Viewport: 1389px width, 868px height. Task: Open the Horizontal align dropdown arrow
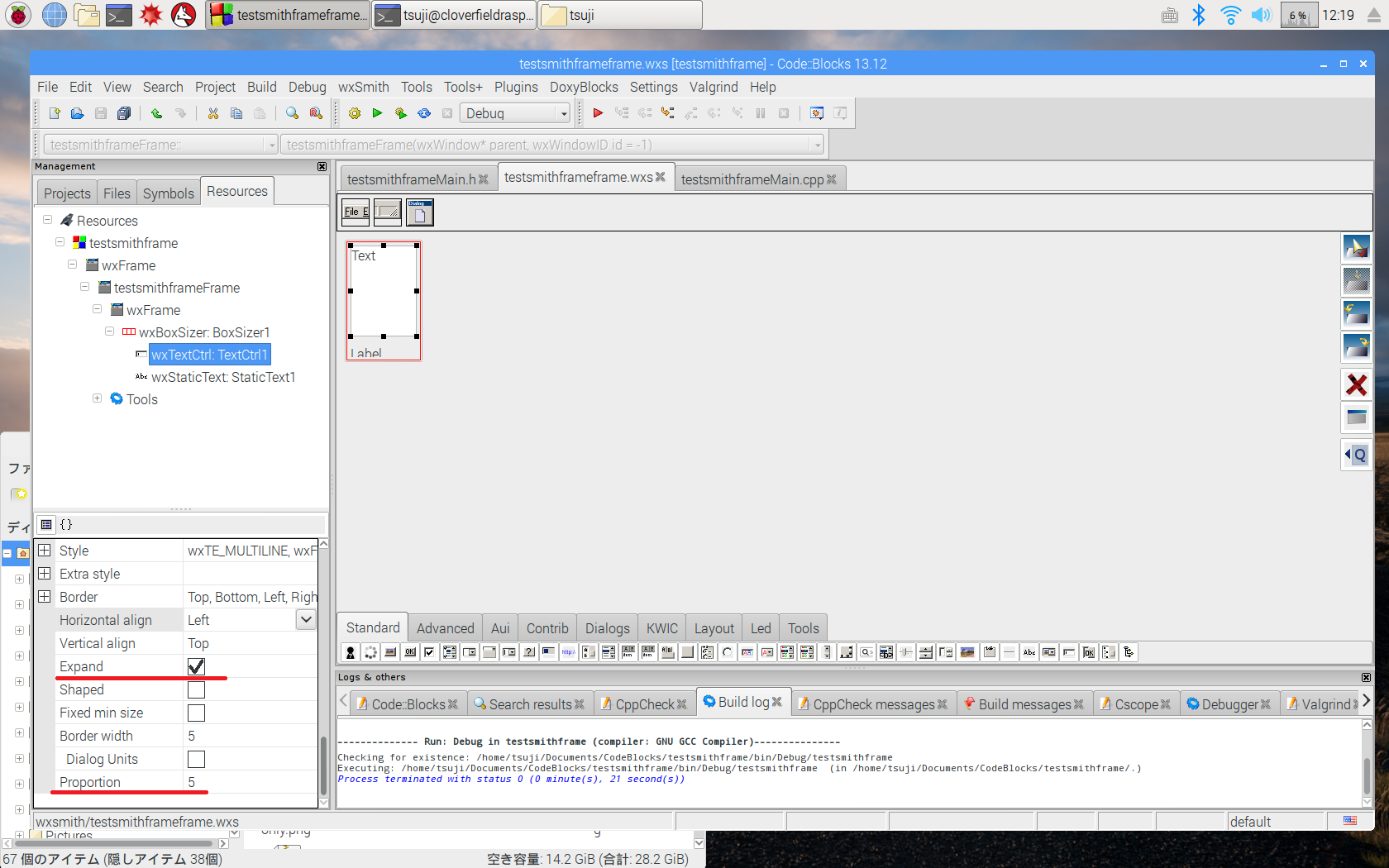tap(306, 619)
